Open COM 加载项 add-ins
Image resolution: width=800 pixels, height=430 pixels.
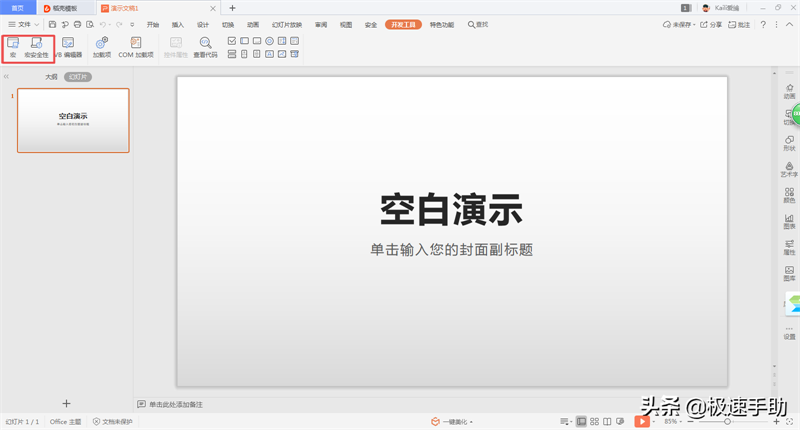click(136, 47)
